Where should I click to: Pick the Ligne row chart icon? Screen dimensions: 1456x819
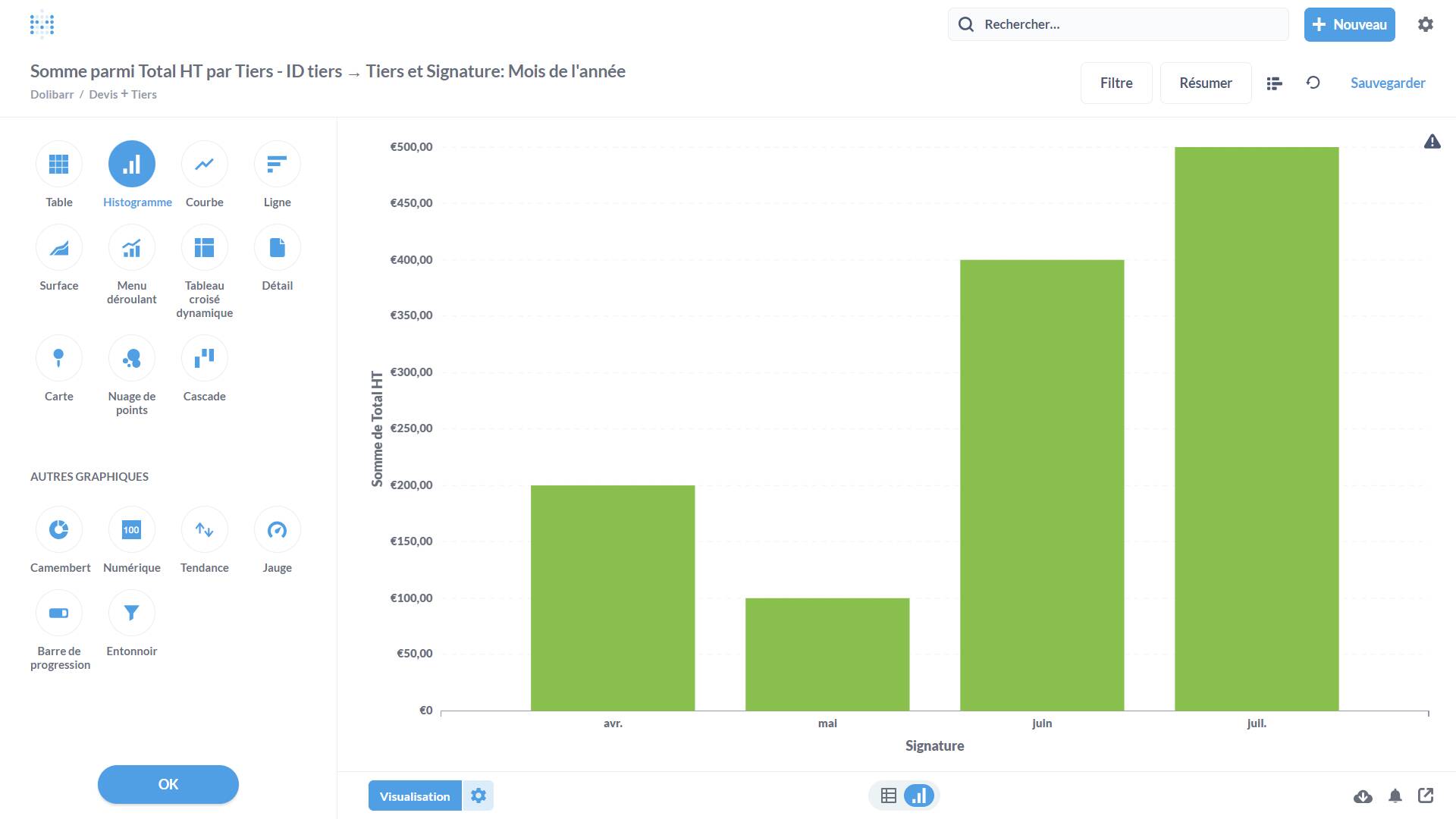pyautogui.click(x=278, y=164)
